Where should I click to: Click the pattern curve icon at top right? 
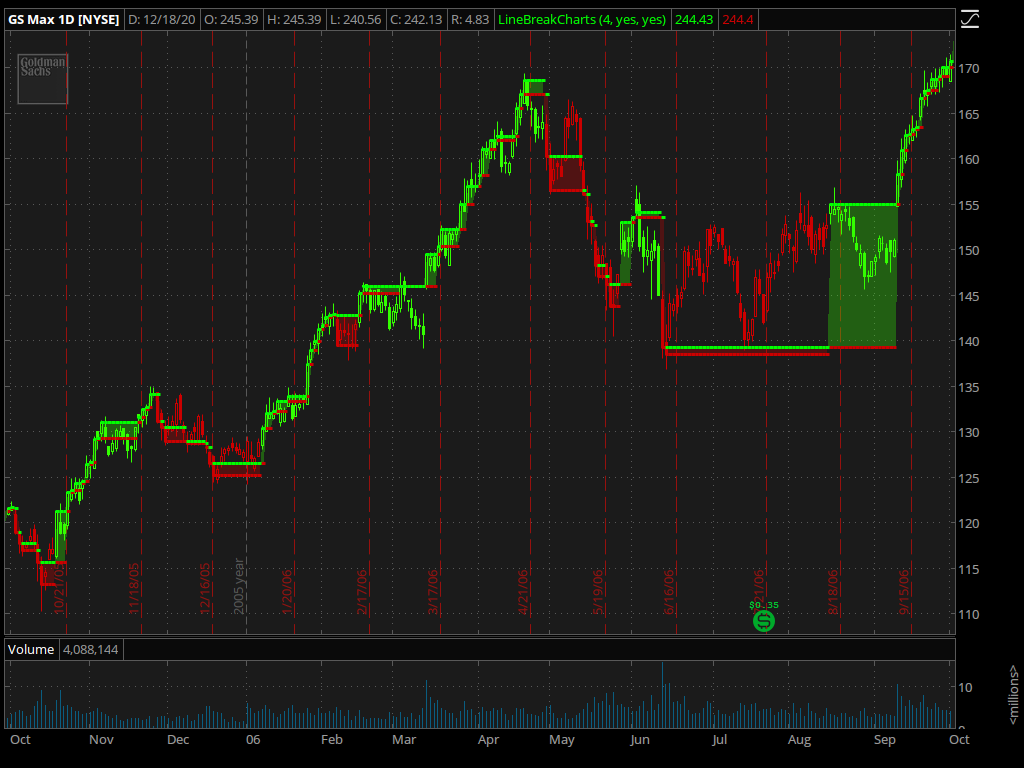pos(968,18)
